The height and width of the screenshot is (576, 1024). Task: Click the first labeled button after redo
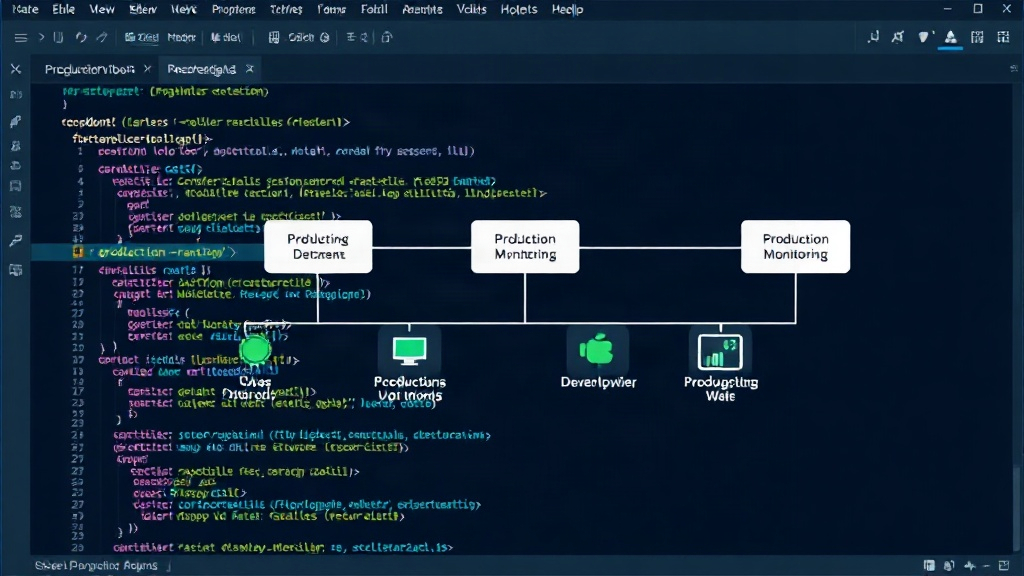click(141, 37)
